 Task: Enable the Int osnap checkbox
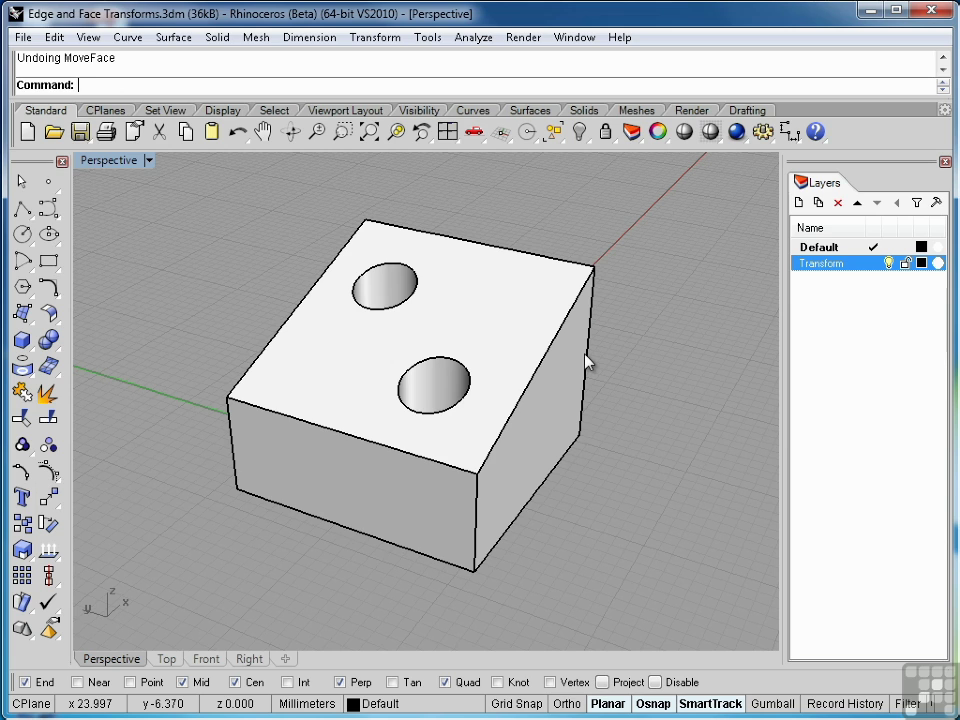click(287, 682)
